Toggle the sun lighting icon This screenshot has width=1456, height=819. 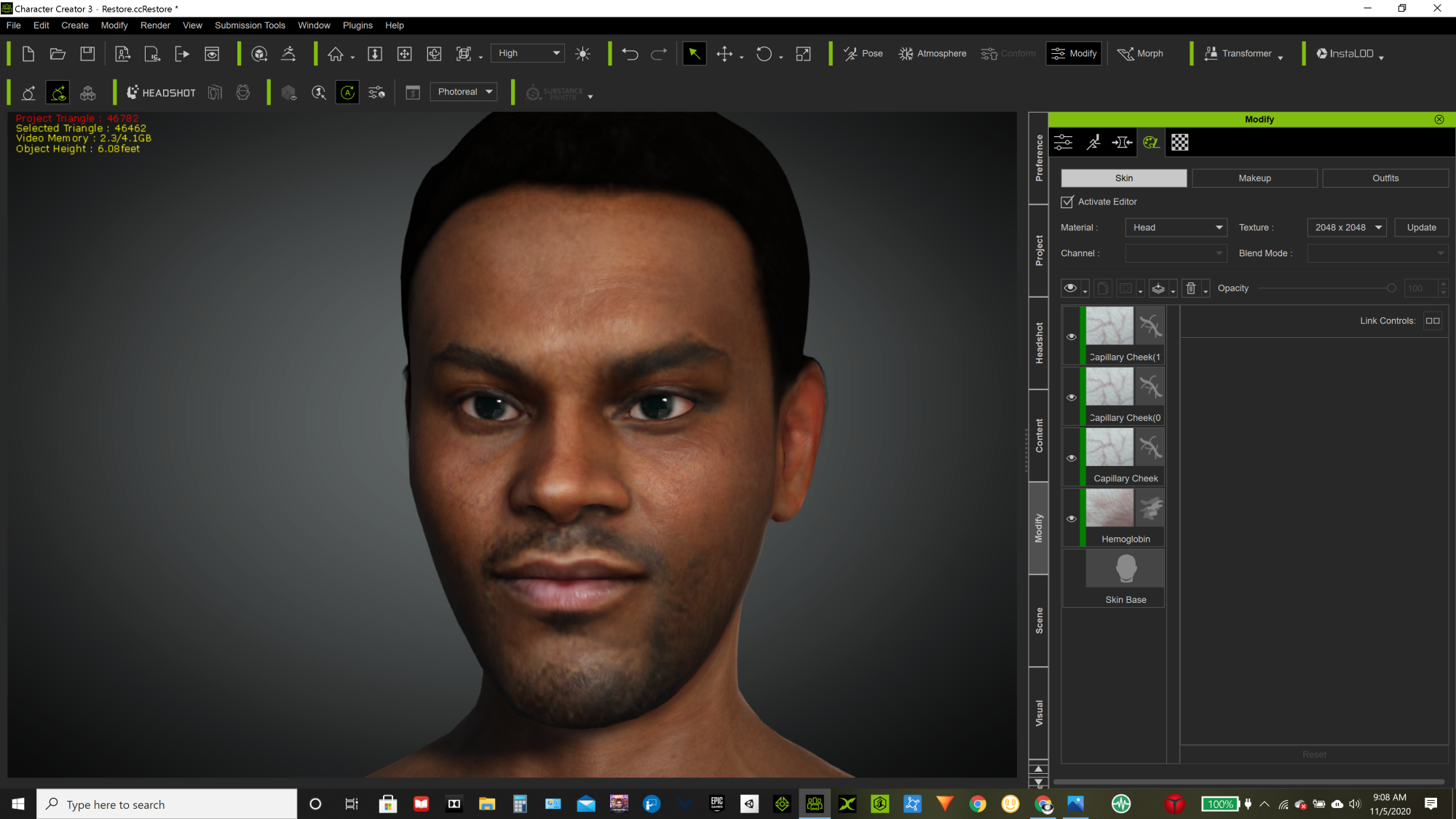tap(582, 54)
